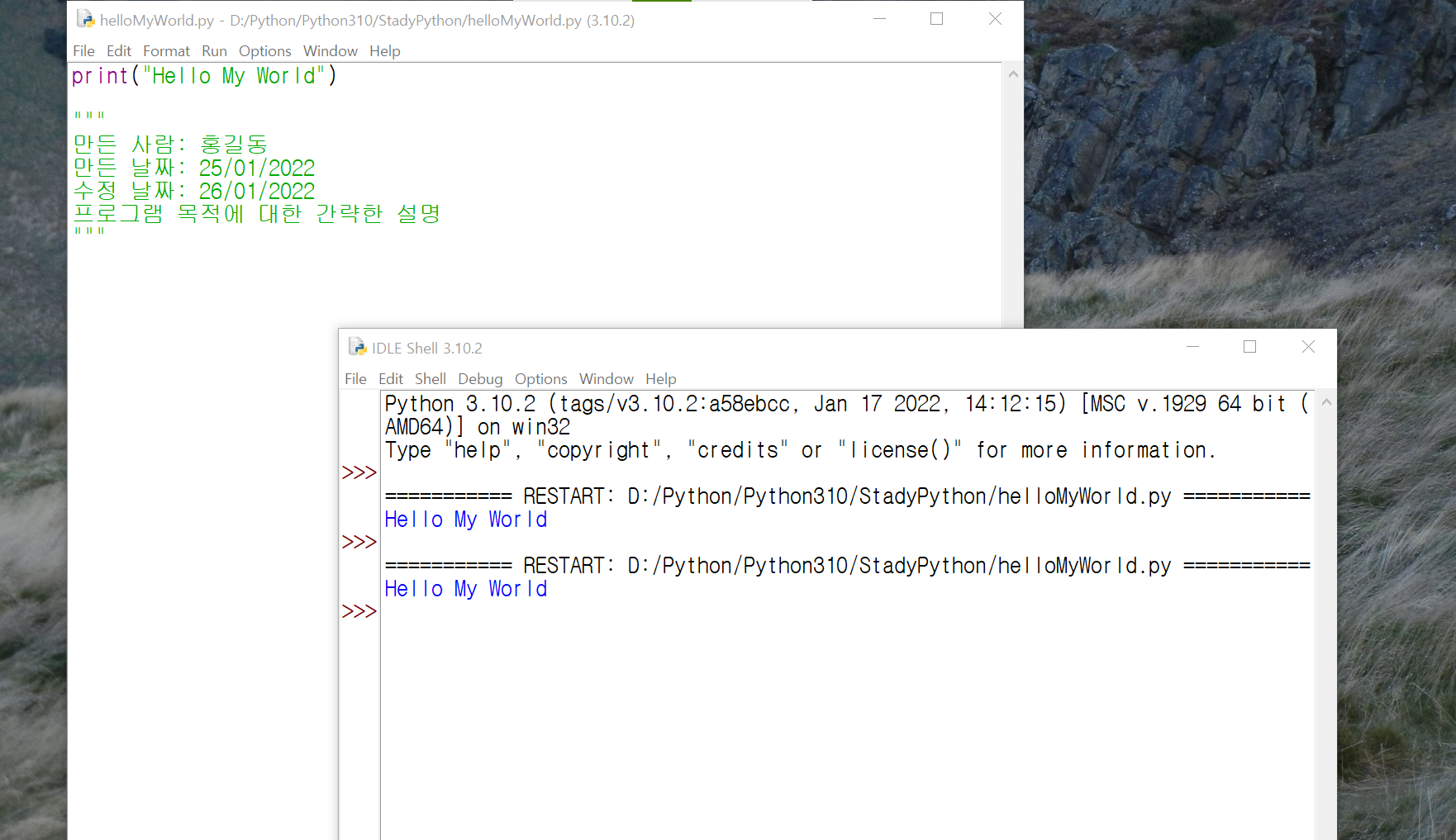Click the closing triple-quote line in the editor
Image resolution: width=1456 pixels, height=840 pixels.
(89, 232)
